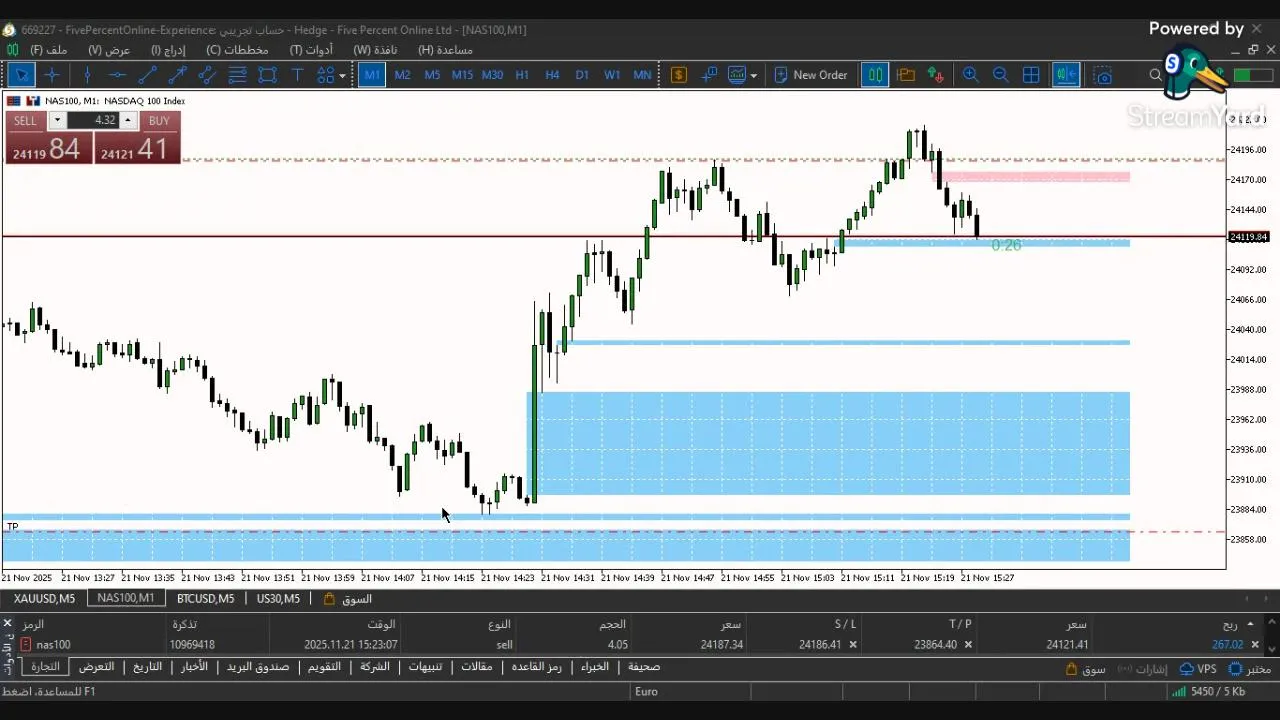Tile chart windows grid icon

click(1031, 75)
